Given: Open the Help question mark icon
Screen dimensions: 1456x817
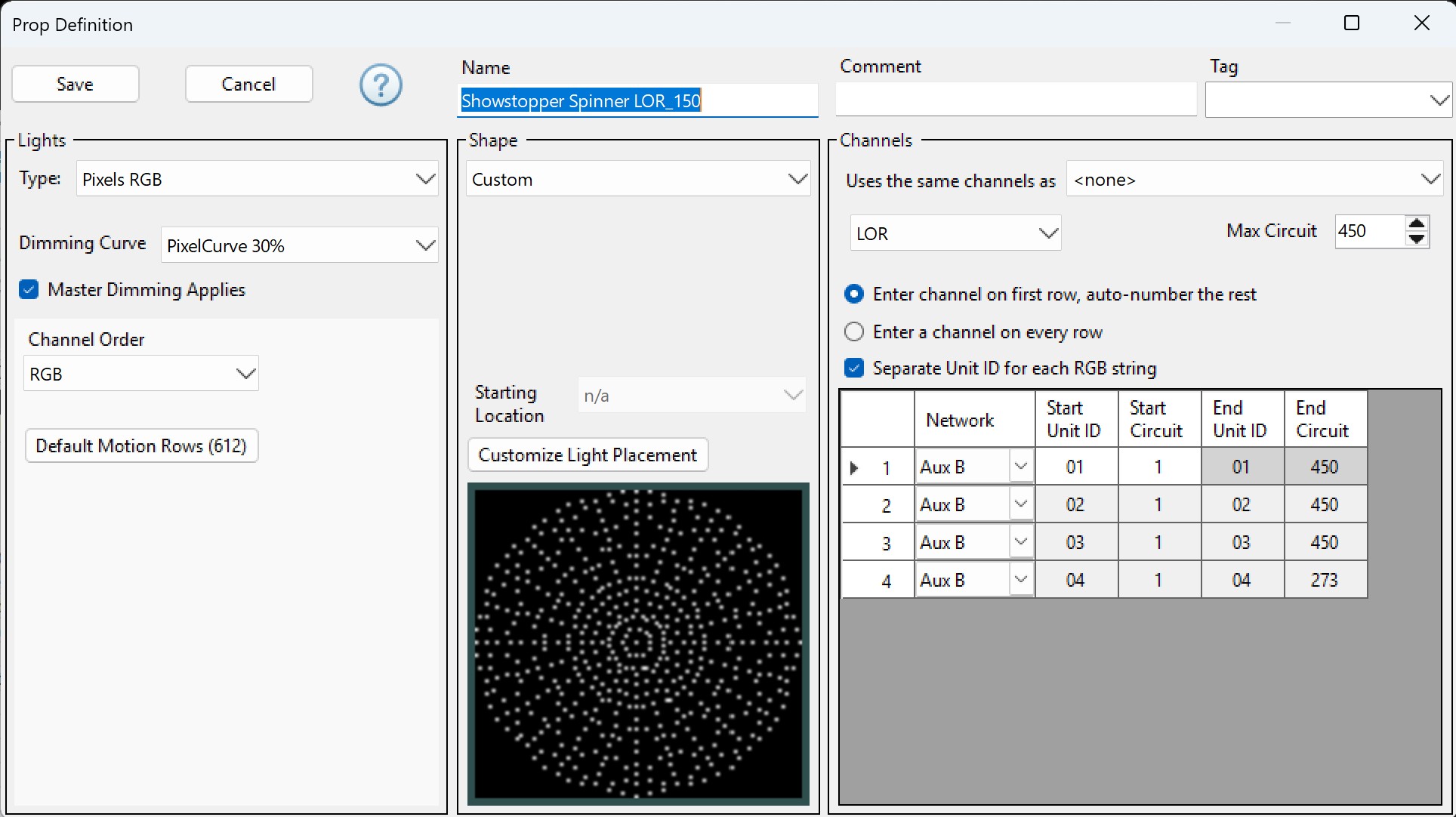Looking at the screenshot, I should click(x=381, y=85).
